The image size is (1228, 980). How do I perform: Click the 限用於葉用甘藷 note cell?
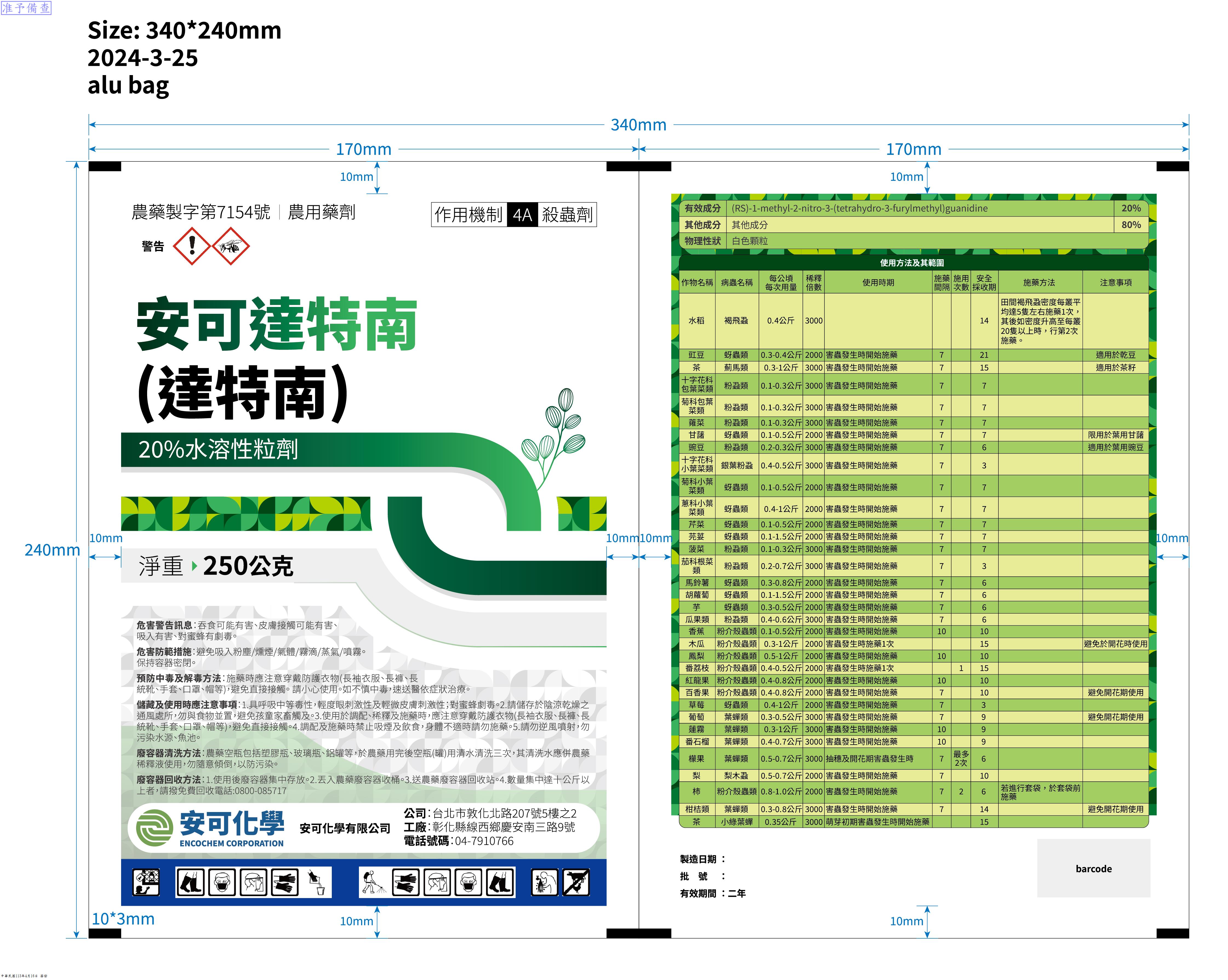[x=1115, y=435]
